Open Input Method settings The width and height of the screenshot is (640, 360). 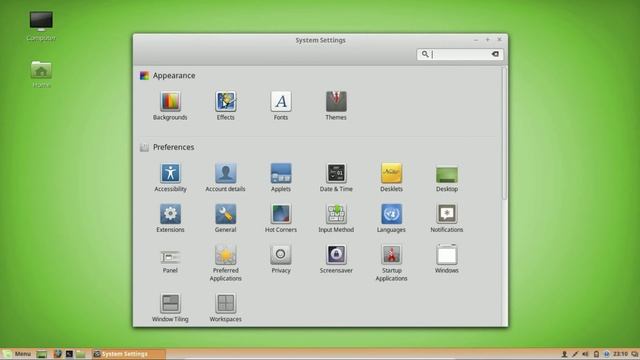tap(336, 218)
